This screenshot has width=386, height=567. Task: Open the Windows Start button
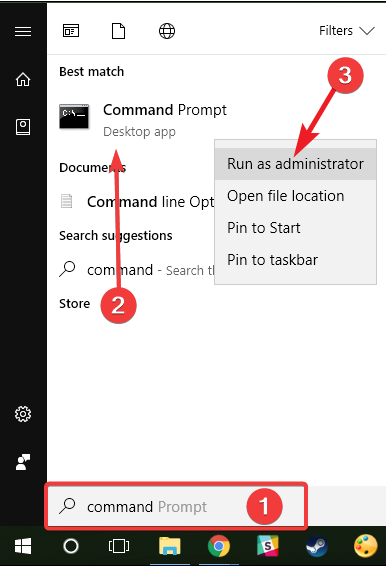click(23, 546)
